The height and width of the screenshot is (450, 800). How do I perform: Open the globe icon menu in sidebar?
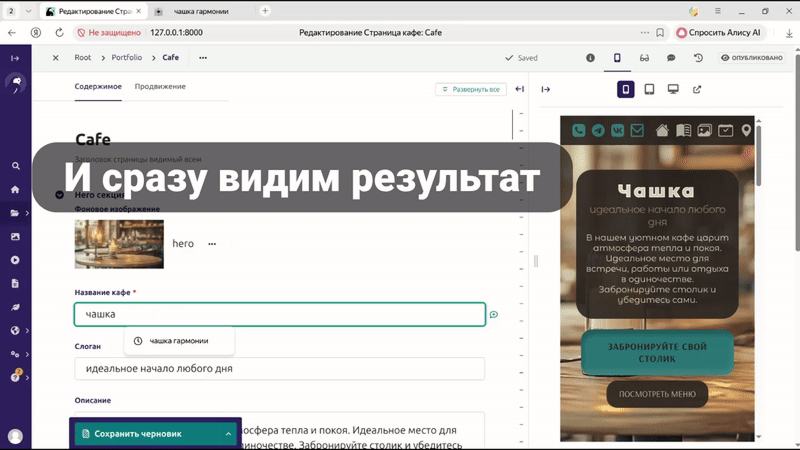click(15, 331)
